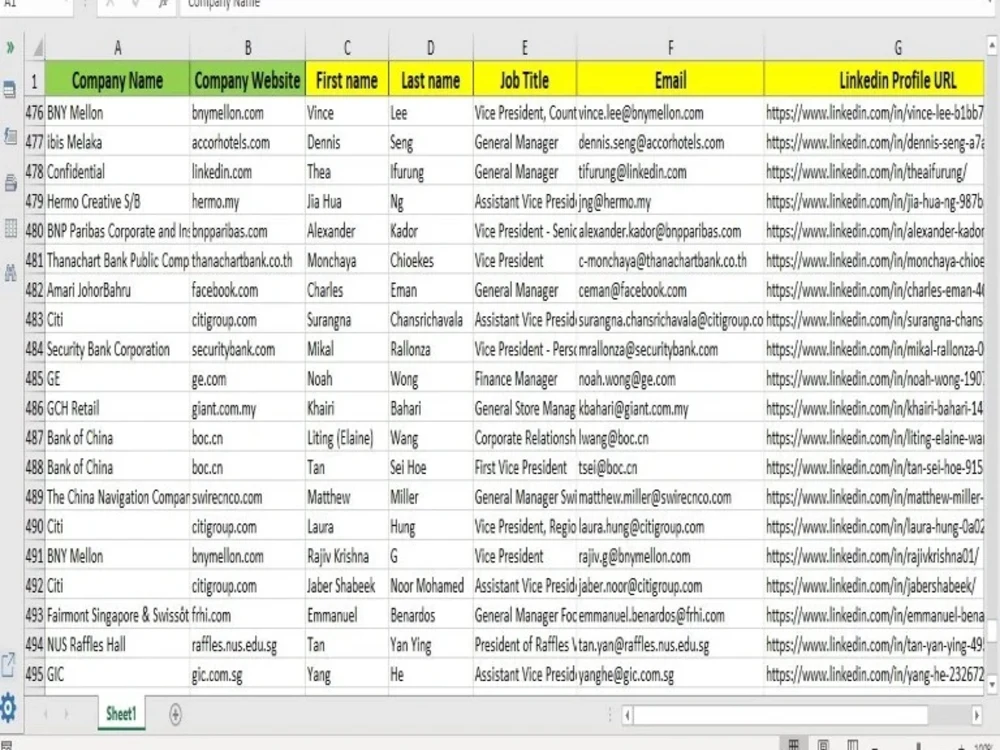Image resolution: width=1000 pixels, height=750 pixels.
Task: Select Normal view icon in status bar
Action: [x=793, y=744]
